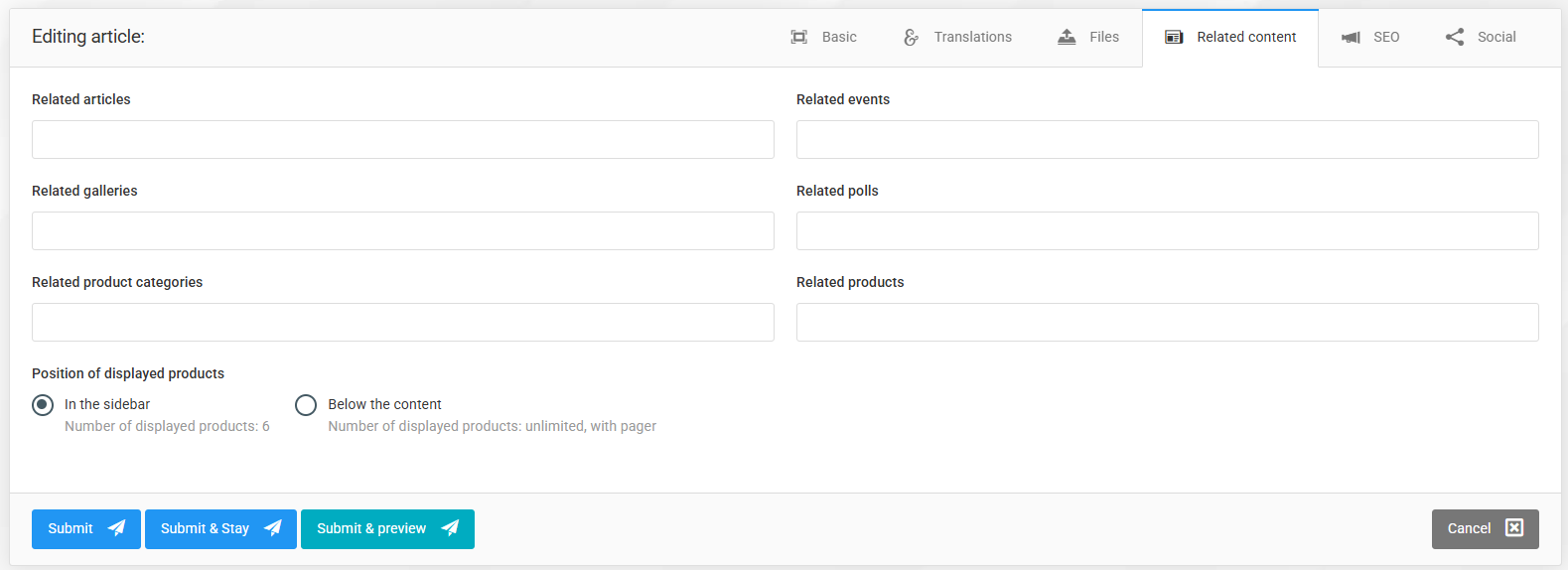Click the 'Related articles' label
The width and height of the screenshot is (1568, 570).
[81, 99]
